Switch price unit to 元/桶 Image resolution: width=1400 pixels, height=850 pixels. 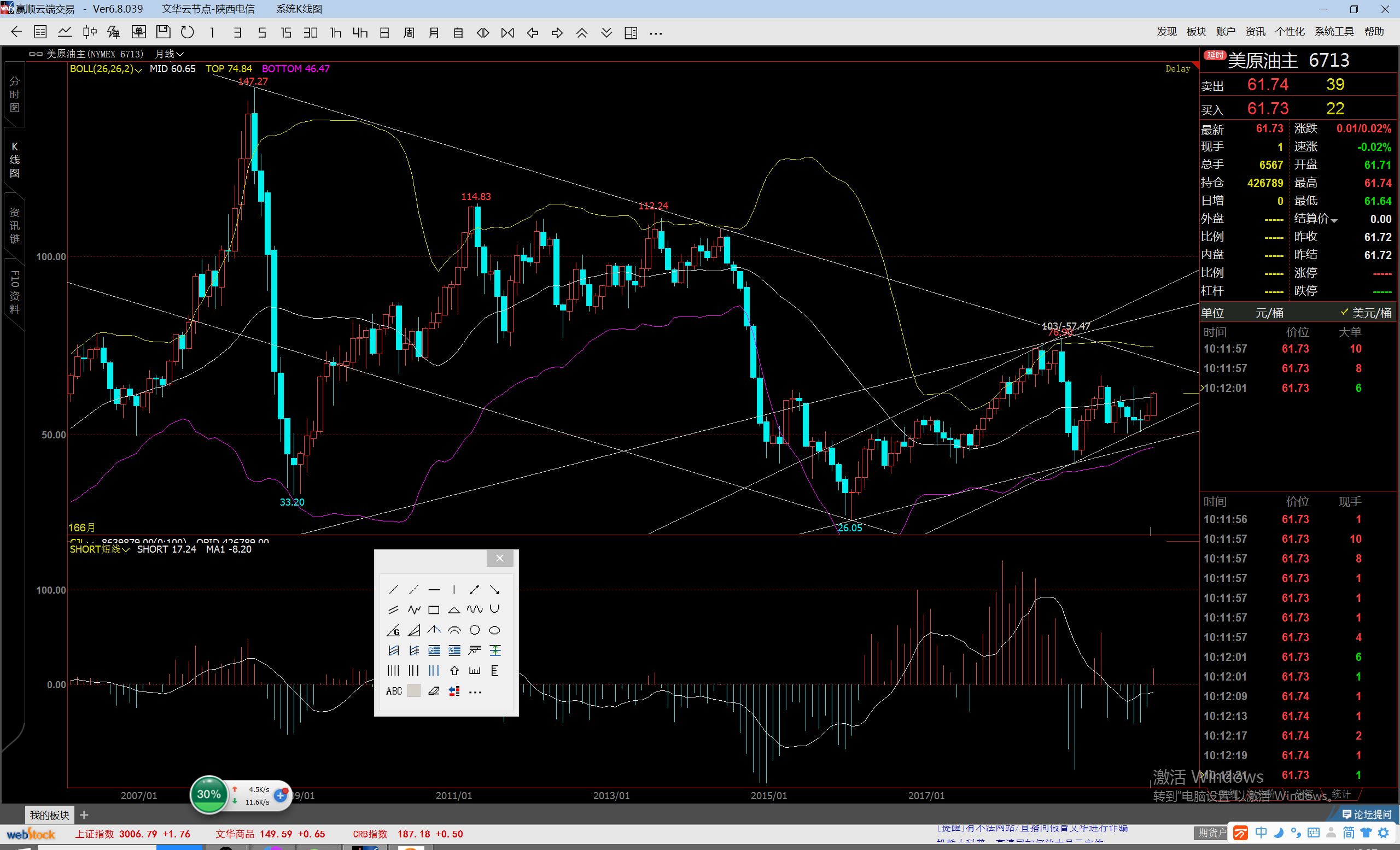[x=1269, y=313]
